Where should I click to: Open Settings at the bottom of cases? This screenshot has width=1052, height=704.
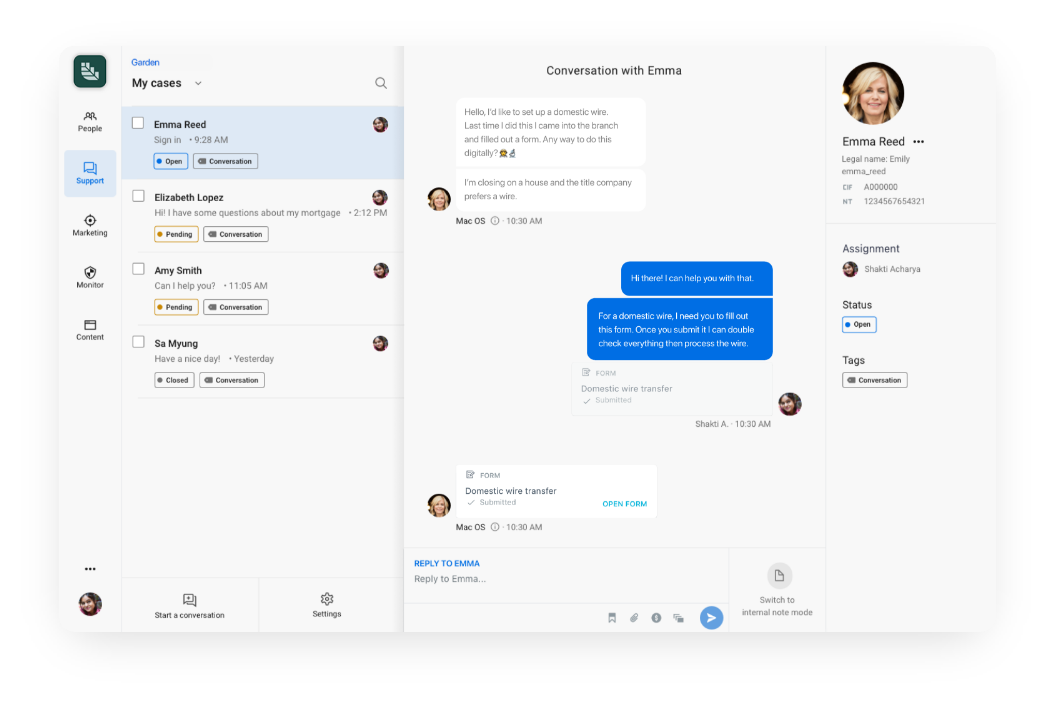[x=327, y=605]
